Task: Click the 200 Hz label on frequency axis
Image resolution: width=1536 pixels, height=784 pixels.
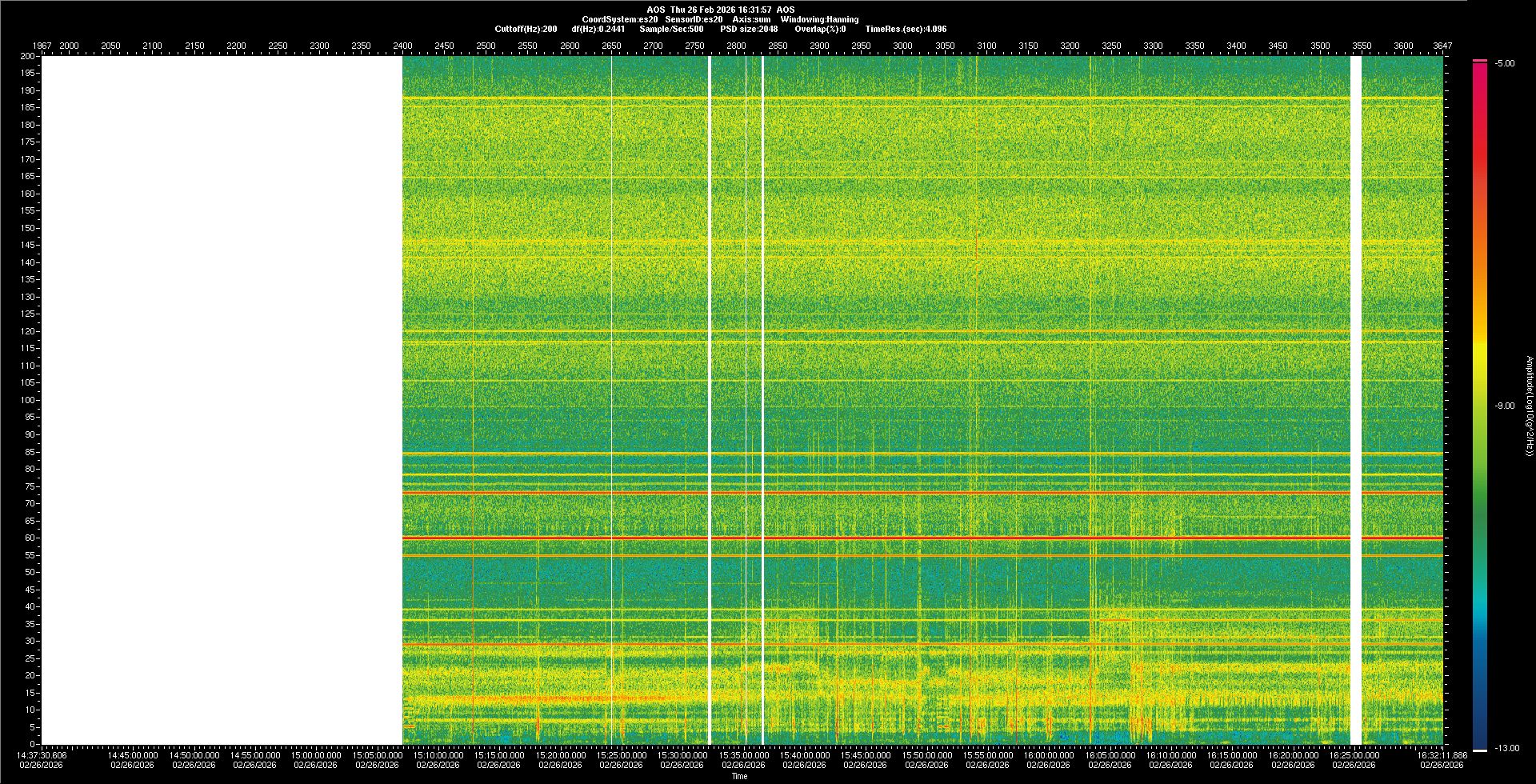Action: (x=27, y=57)
